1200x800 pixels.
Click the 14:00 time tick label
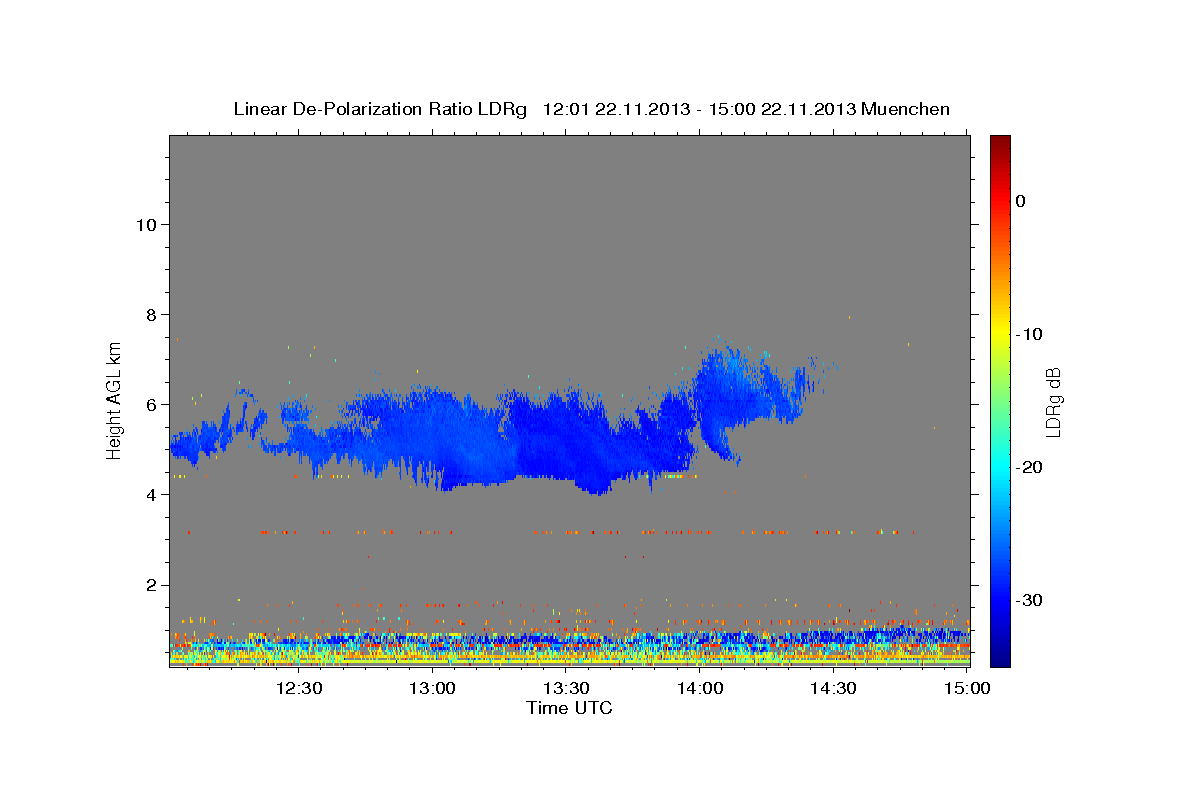[x=700, y=689]
